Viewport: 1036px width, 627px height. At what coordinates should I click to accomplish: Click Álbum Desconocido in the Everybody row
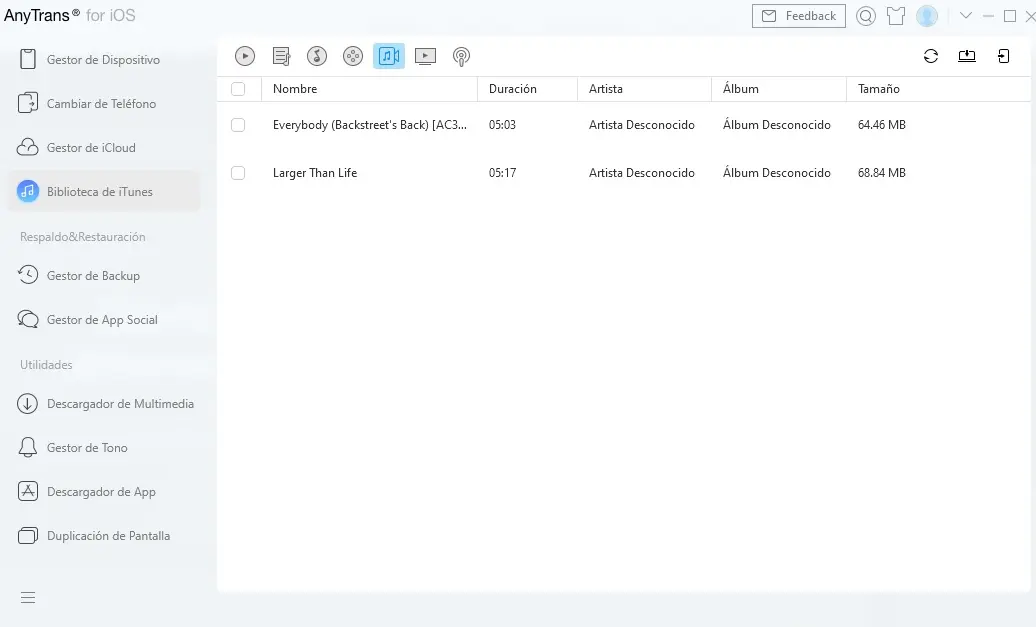point(776,124)
